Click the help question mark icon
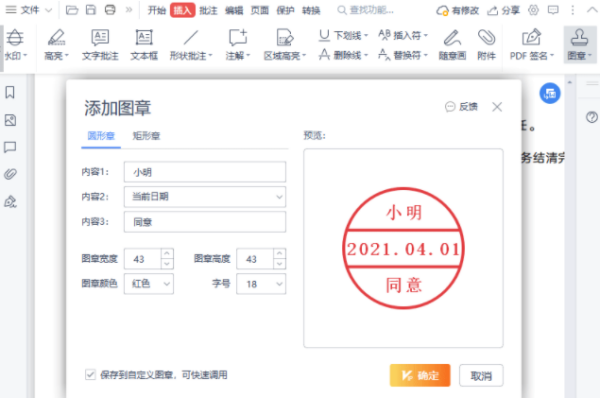The image size is (600, 398). 592,117
